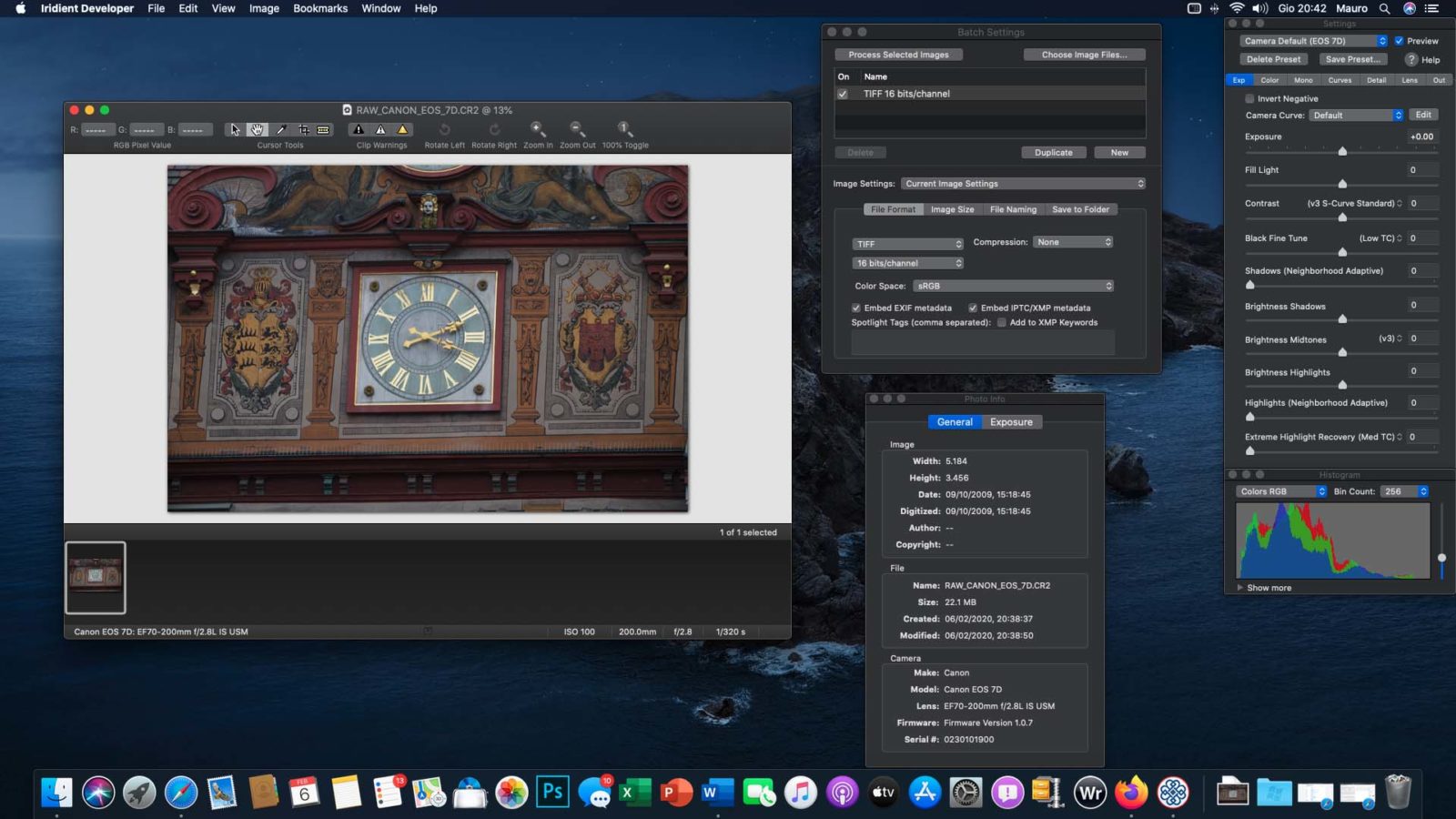Select the hand pan tool
Image resolution: width=1456 pixels, height=819 pixels.
(x=258, y=129)
